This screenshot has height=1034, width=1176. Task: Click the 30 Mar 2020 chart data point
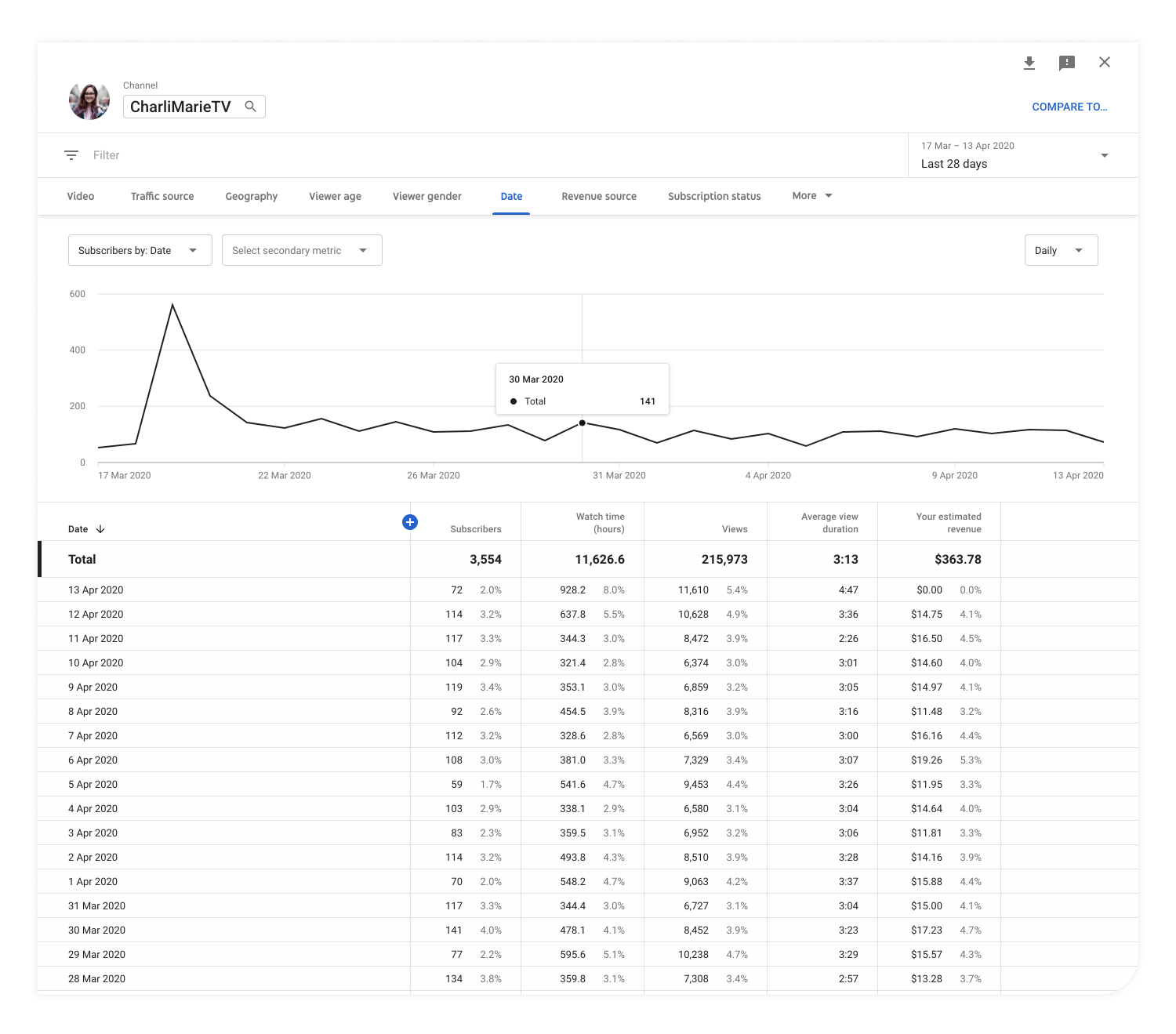pyautogui.click(x=582, y=423)
